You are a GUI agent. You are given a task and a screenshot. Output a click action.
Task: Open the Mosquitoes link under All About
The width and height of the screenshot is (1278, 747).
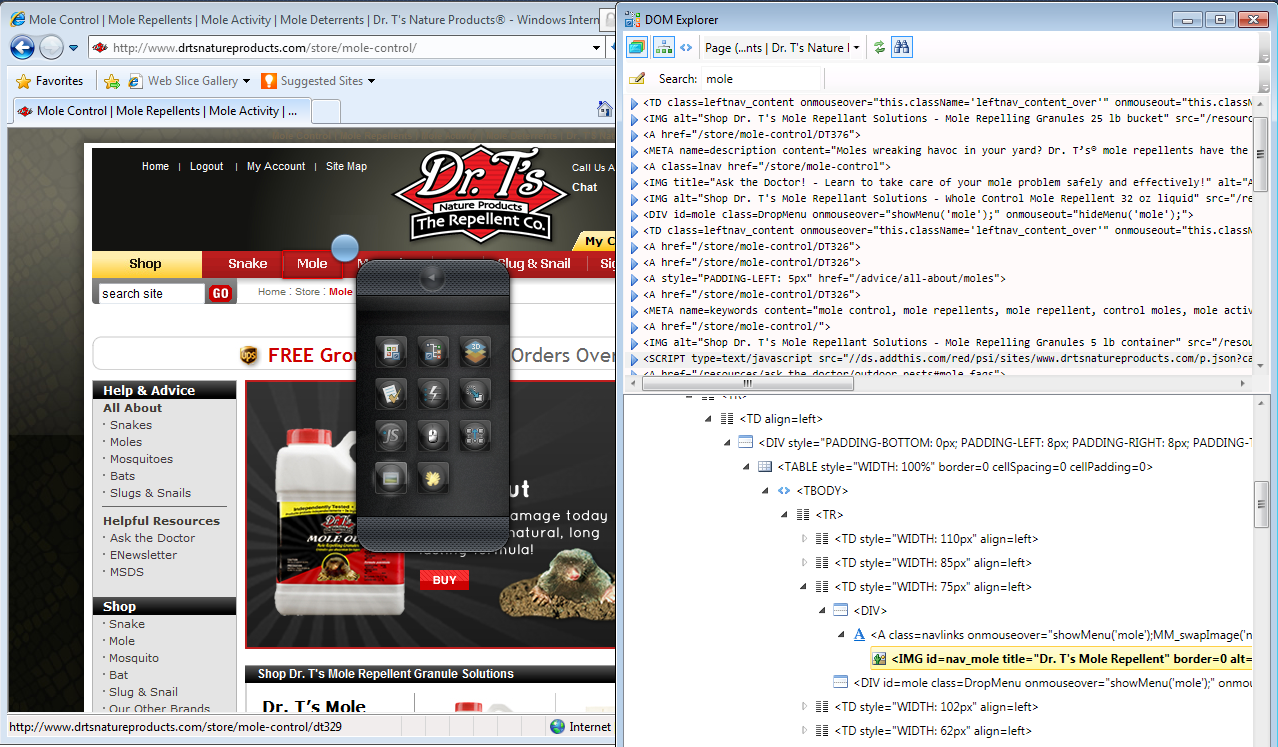[x=141, y=459]
